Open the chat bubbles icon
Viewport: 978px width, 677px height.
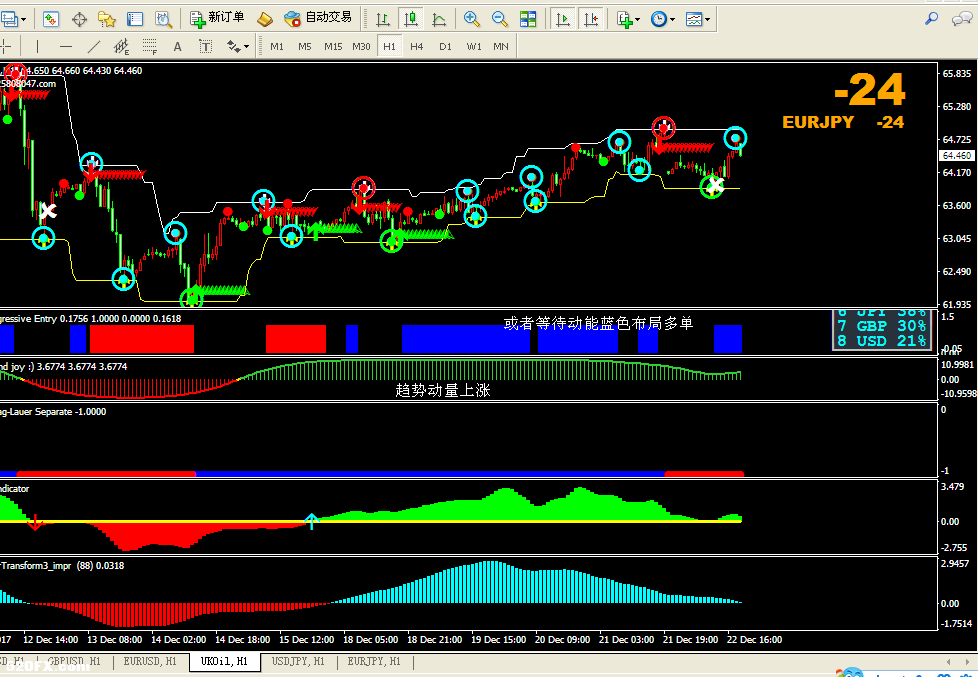coord(961,19)
